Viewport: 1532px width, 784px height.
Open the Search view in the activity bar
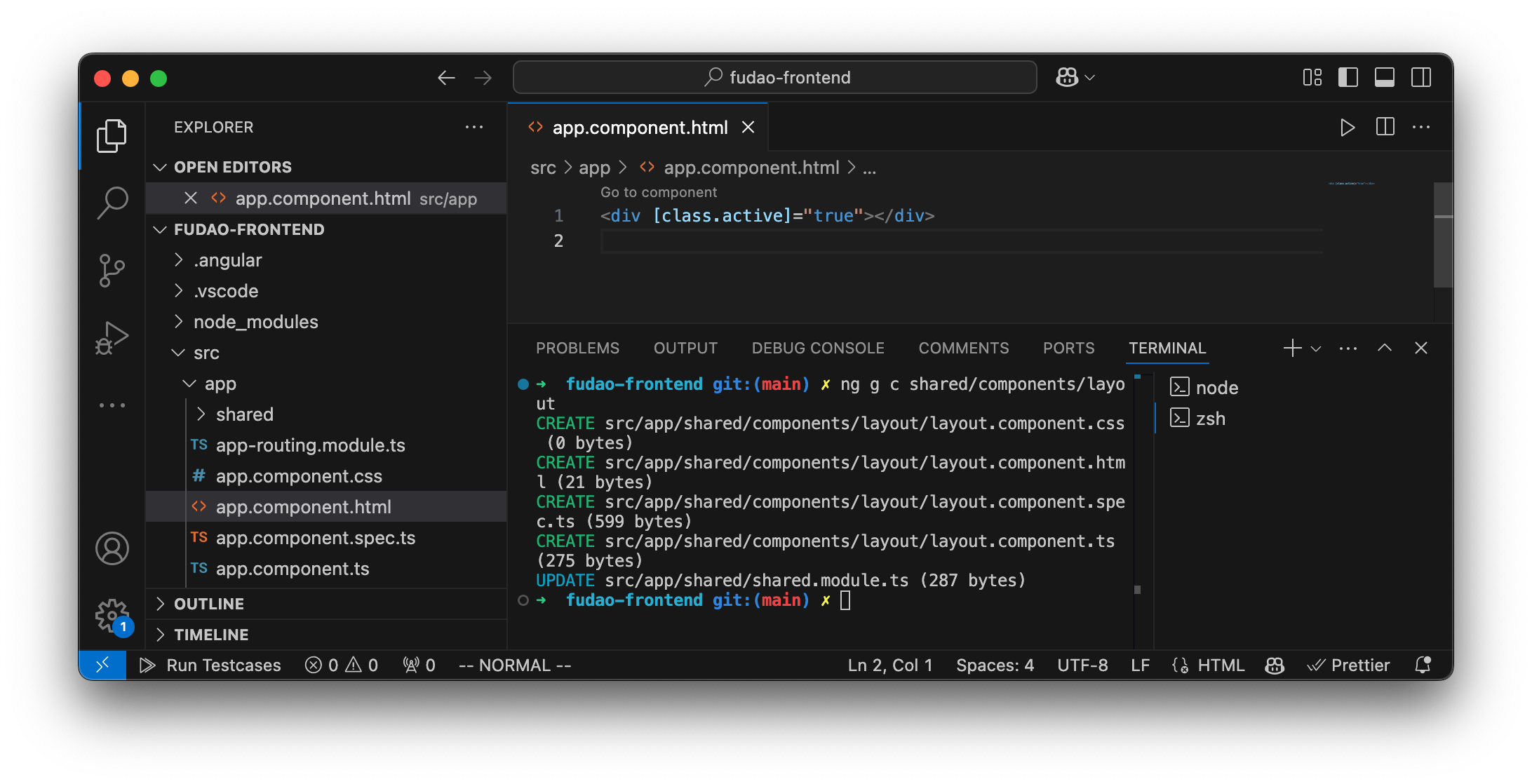pos(112,203)
